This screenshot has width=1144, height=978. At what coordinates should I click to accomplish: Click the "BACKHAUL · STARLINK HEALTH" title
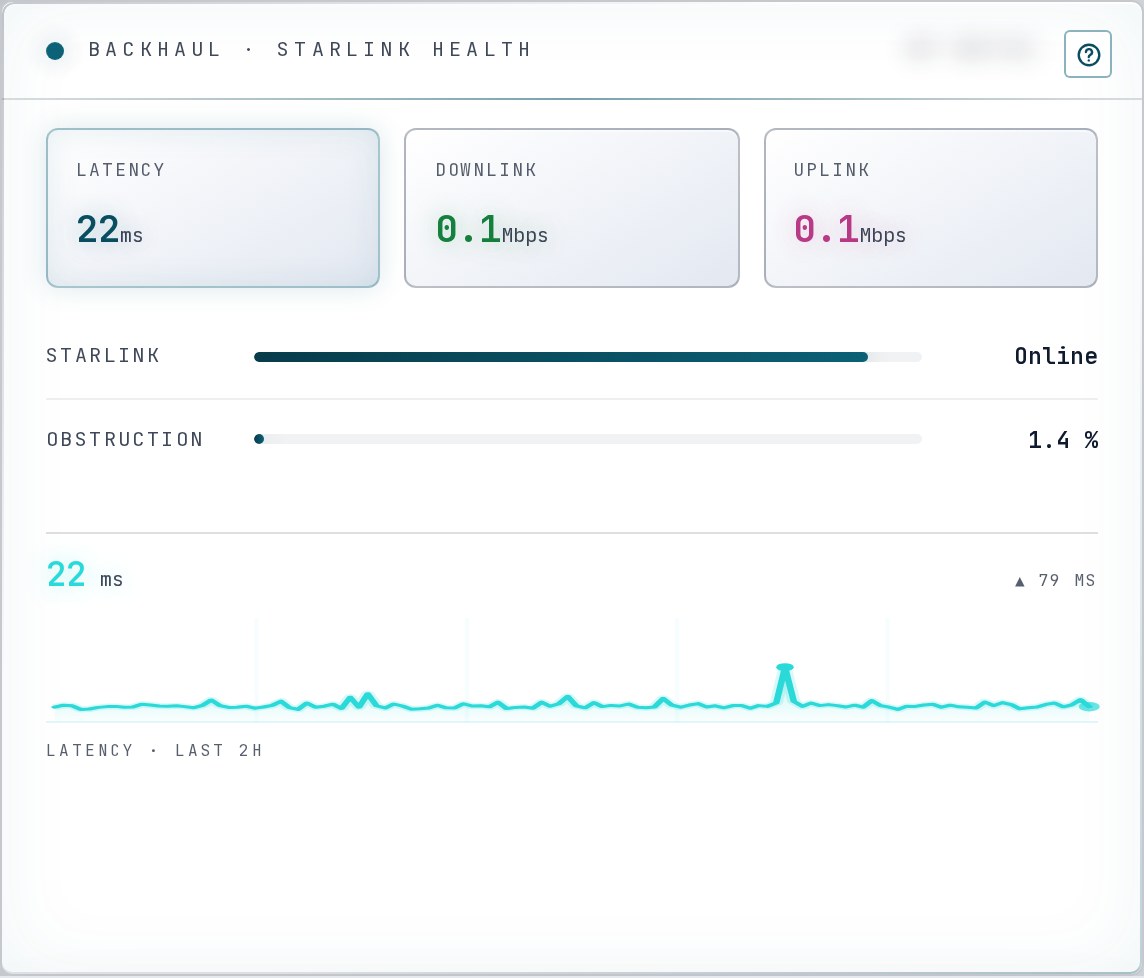(310, 50)
